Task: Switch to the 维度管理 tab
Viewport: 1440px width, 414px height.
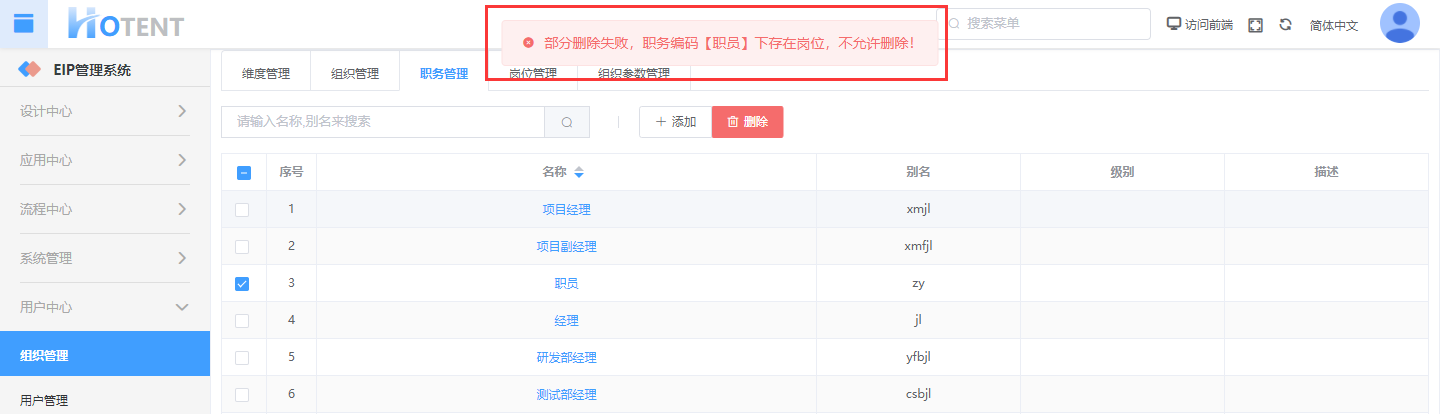Action: coord(266,73)
